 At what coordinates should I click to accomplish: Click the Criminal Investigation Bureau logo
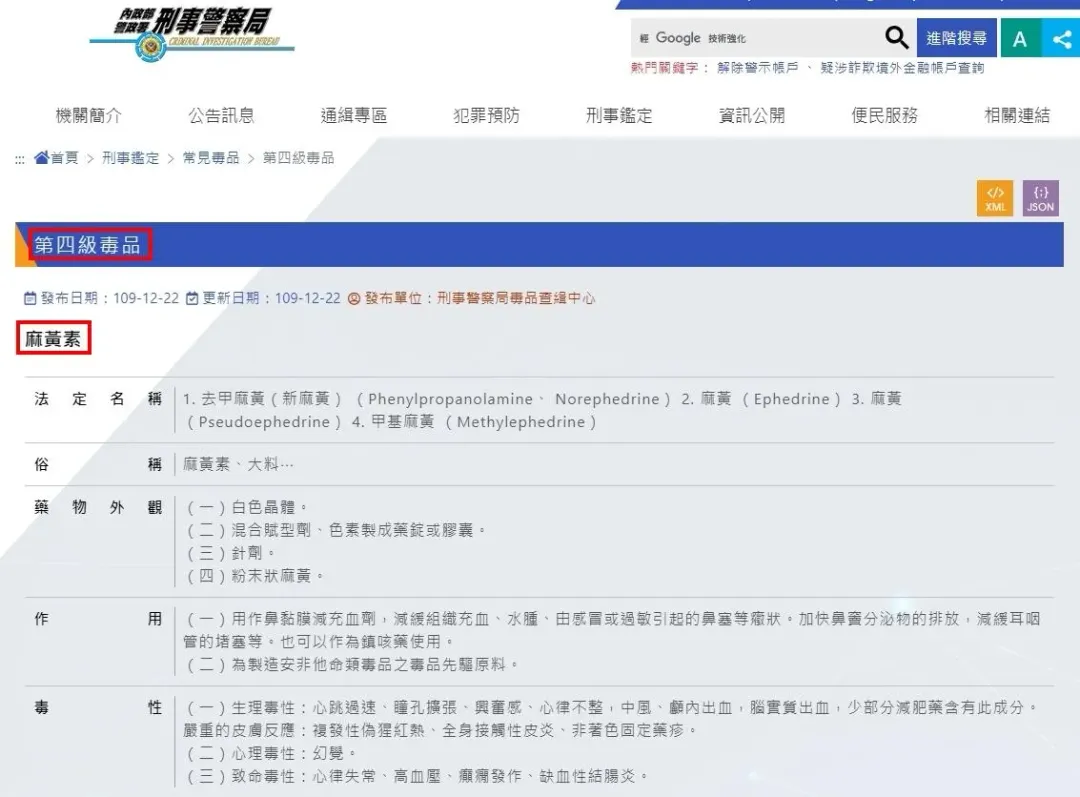pos(192,34)
